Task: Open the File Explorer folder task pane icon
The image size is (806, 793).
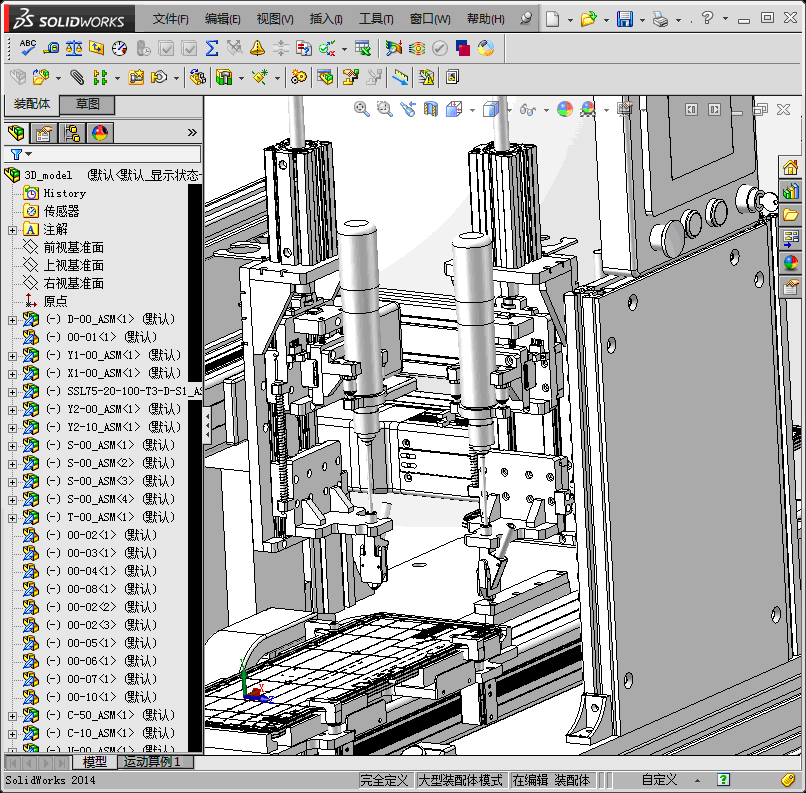Action: pyautogui.click(x=790, y=215)
